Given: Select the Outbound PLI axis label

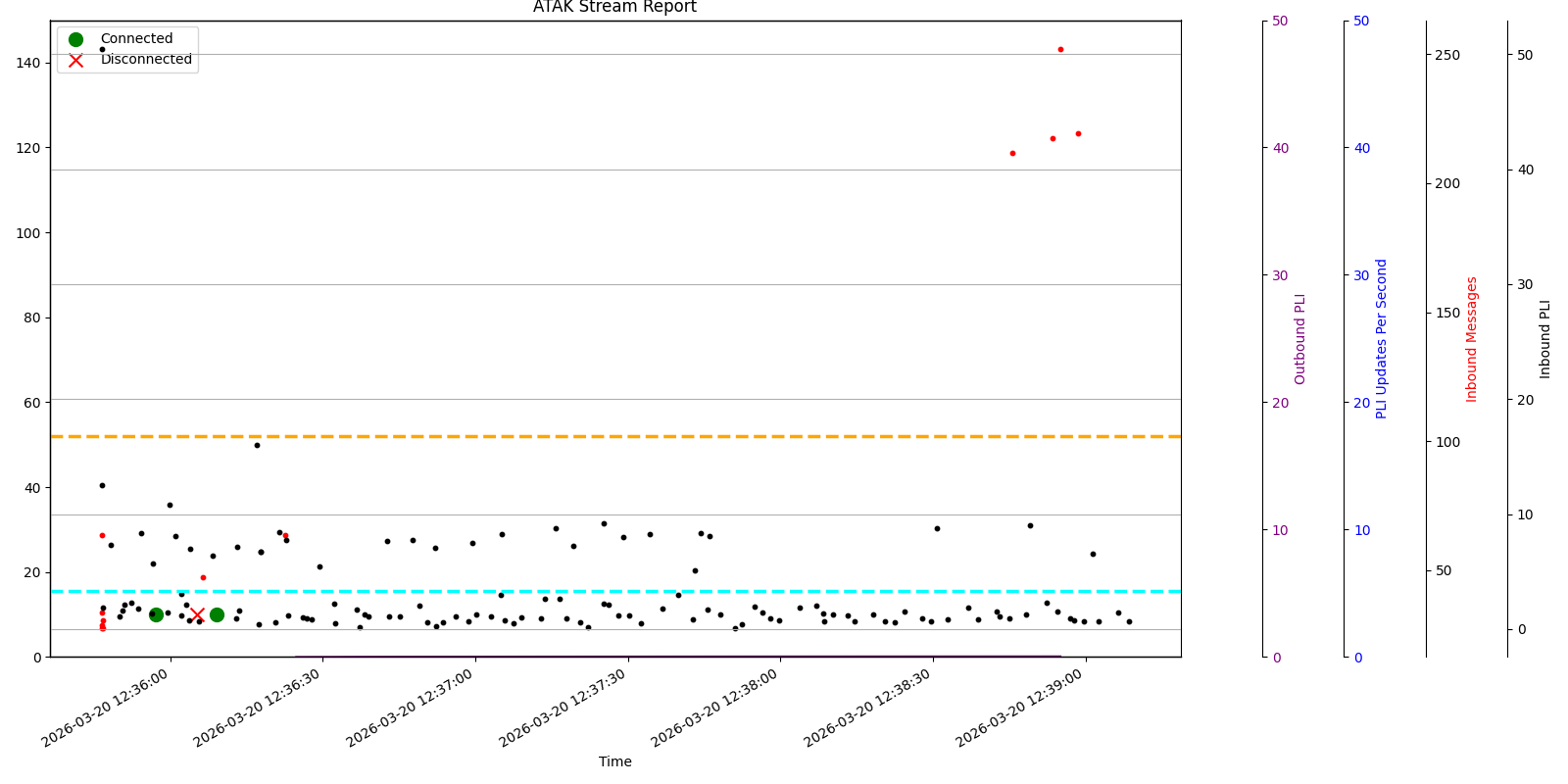Looking at the screenshot, I should pos(1300,338).
